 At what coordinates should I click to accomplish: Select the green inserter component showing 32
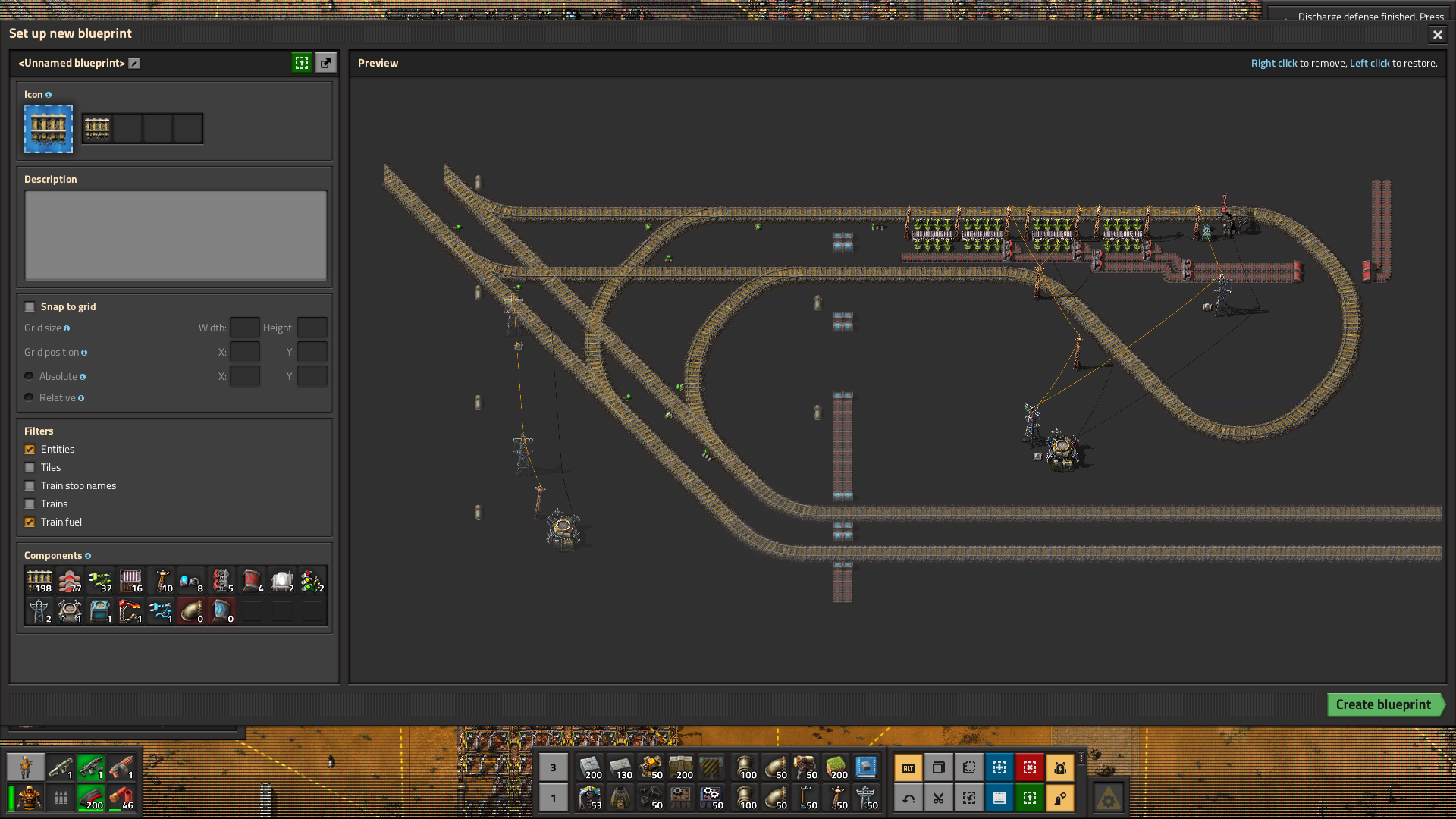(x=100, y=581)
